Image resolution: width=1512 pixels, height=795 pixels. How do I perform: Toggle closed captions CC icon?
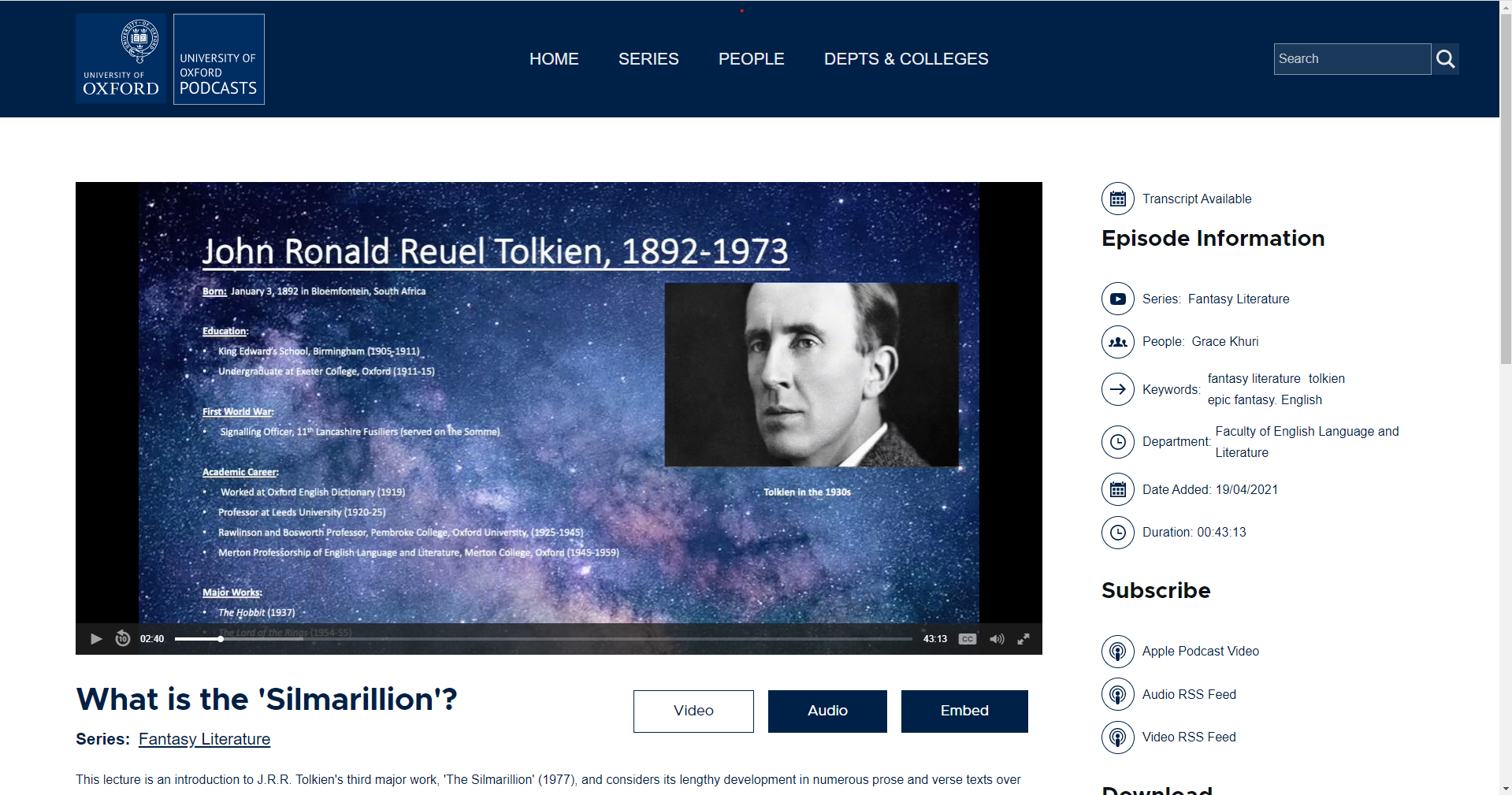(968, 639)
